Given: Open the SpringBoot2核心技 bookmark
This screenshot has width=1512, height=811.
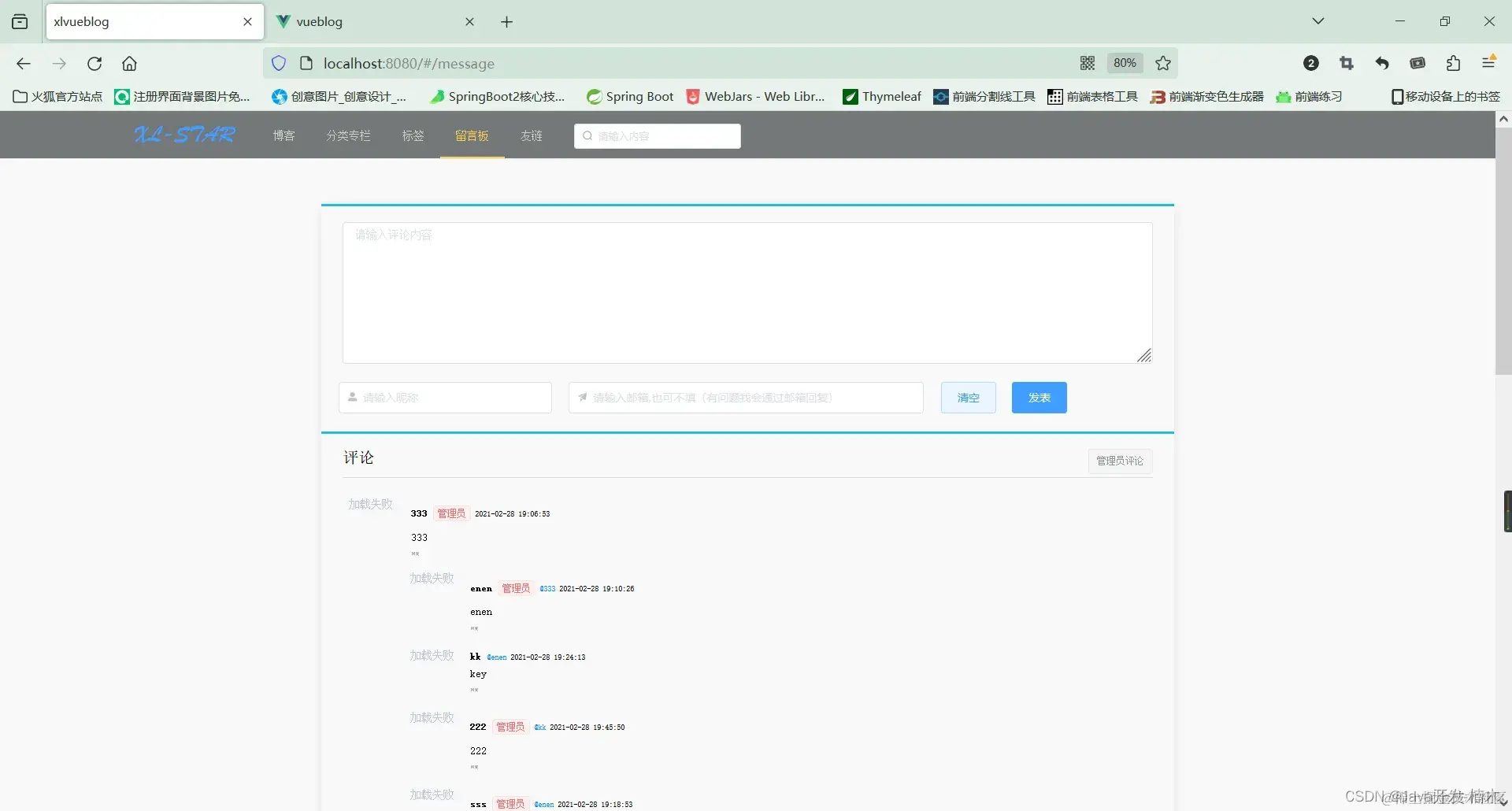Looking at the screenshot, I should (498, 97).
